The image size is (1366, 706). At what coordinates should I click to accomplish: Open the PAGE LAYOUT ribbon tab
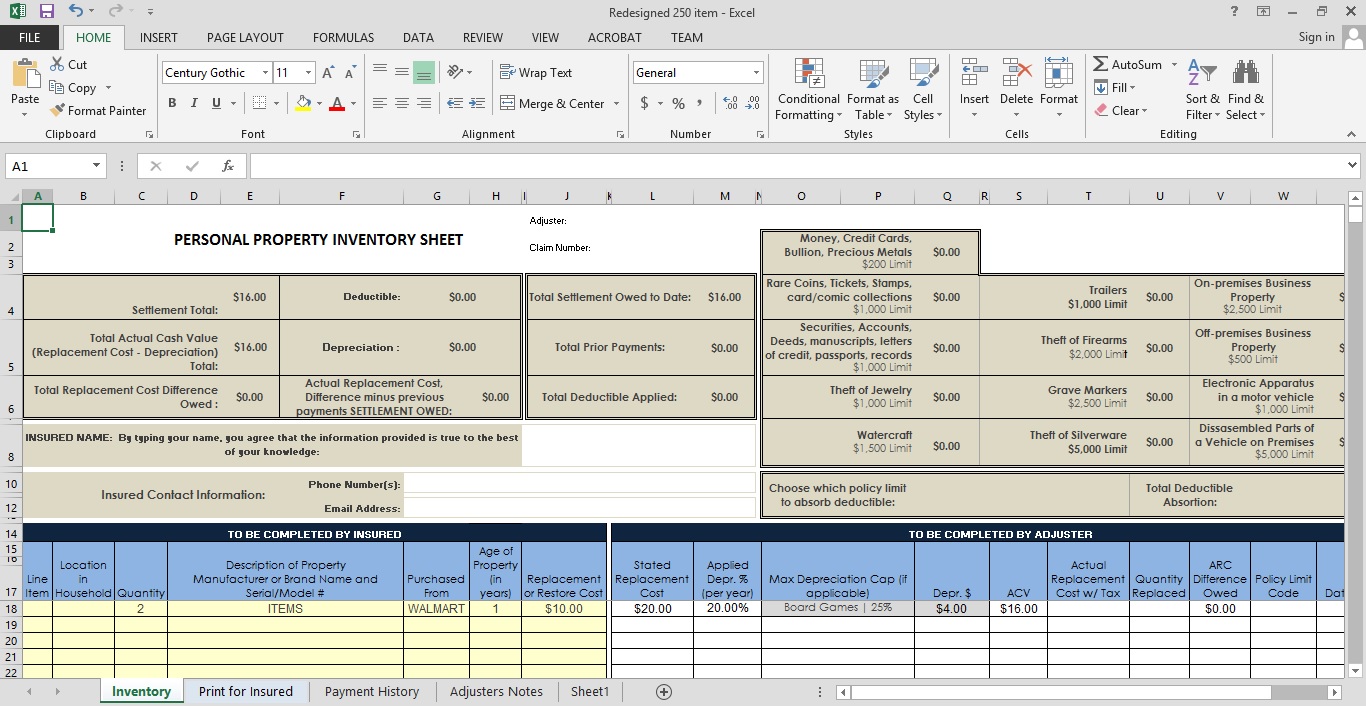tap(245, 38)
